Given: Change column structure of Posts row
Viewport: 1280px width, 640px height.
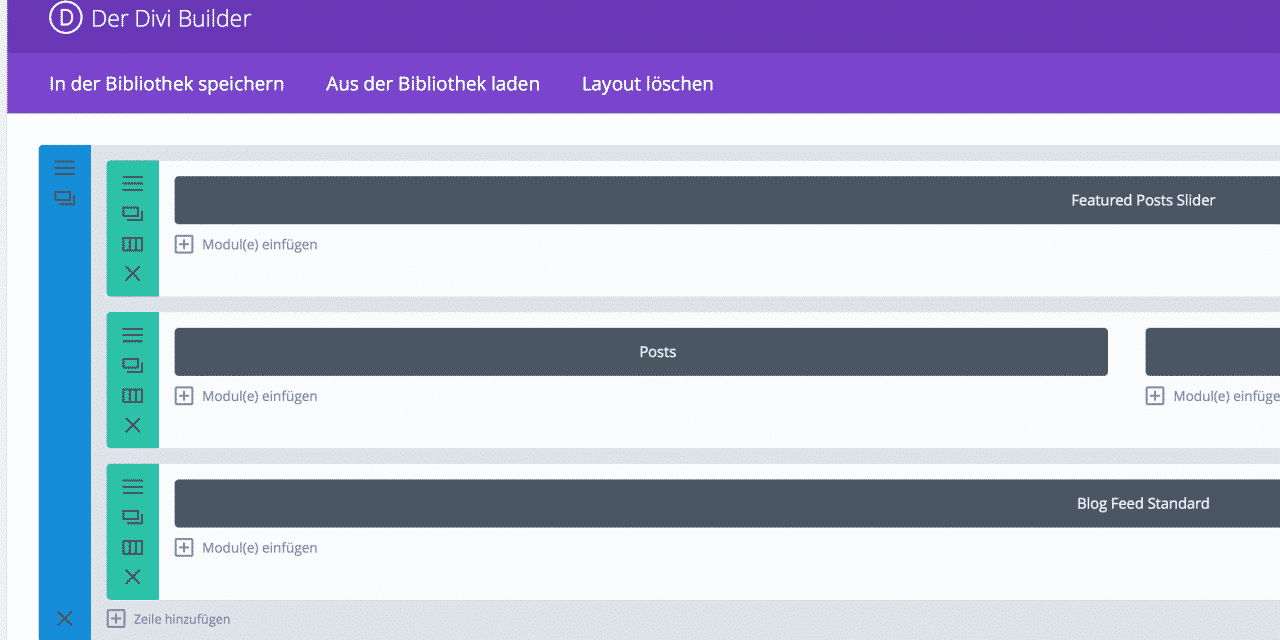Looking at the screenshot, I should point(133,395).
